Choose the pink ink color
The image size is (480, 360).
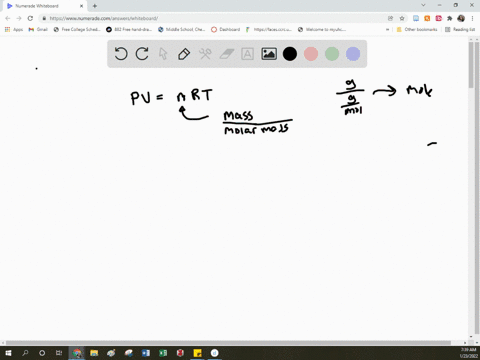pyautogui.click(x=311, y=54)
